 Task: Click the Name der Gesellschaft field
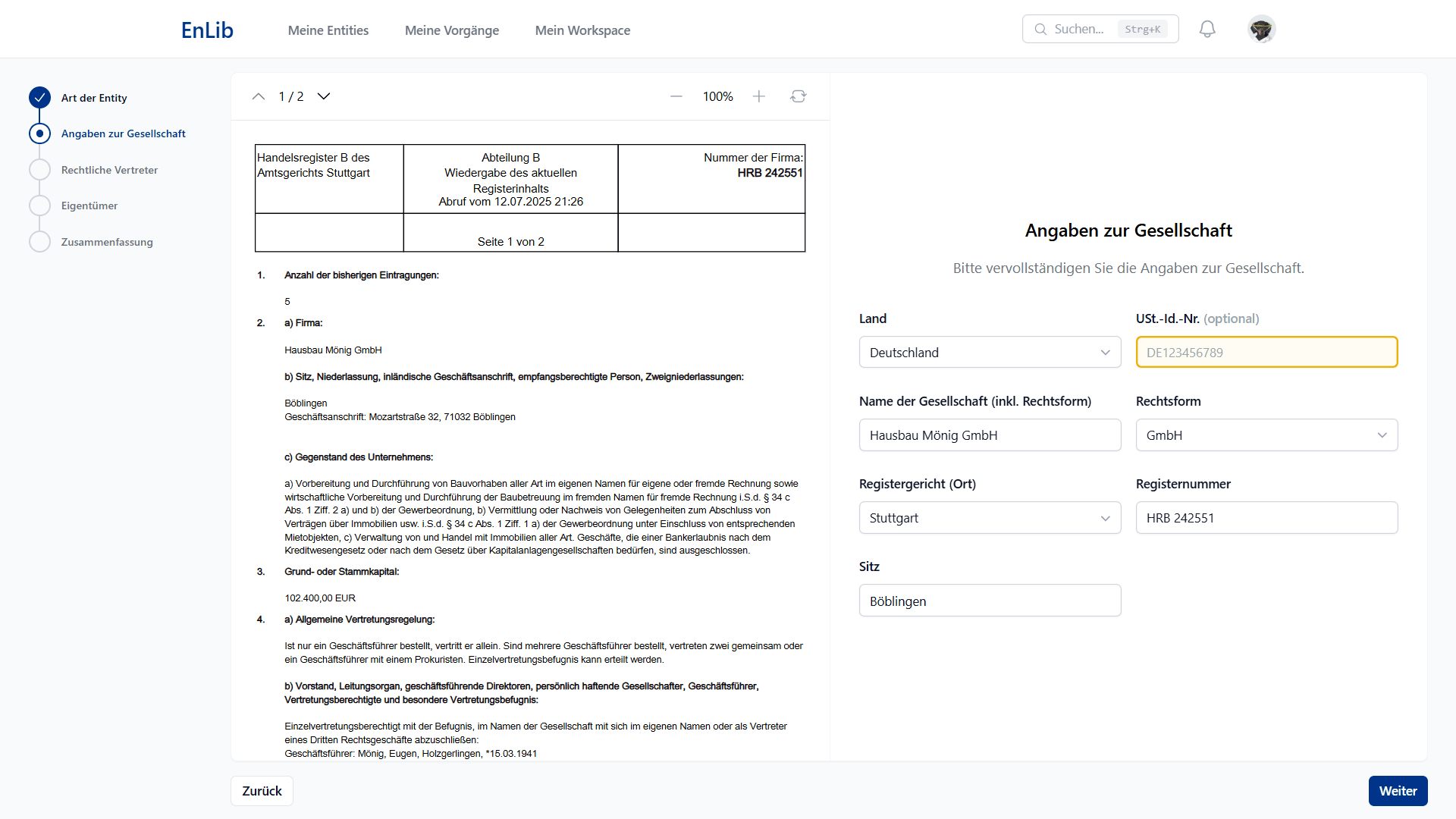[990, 435]
